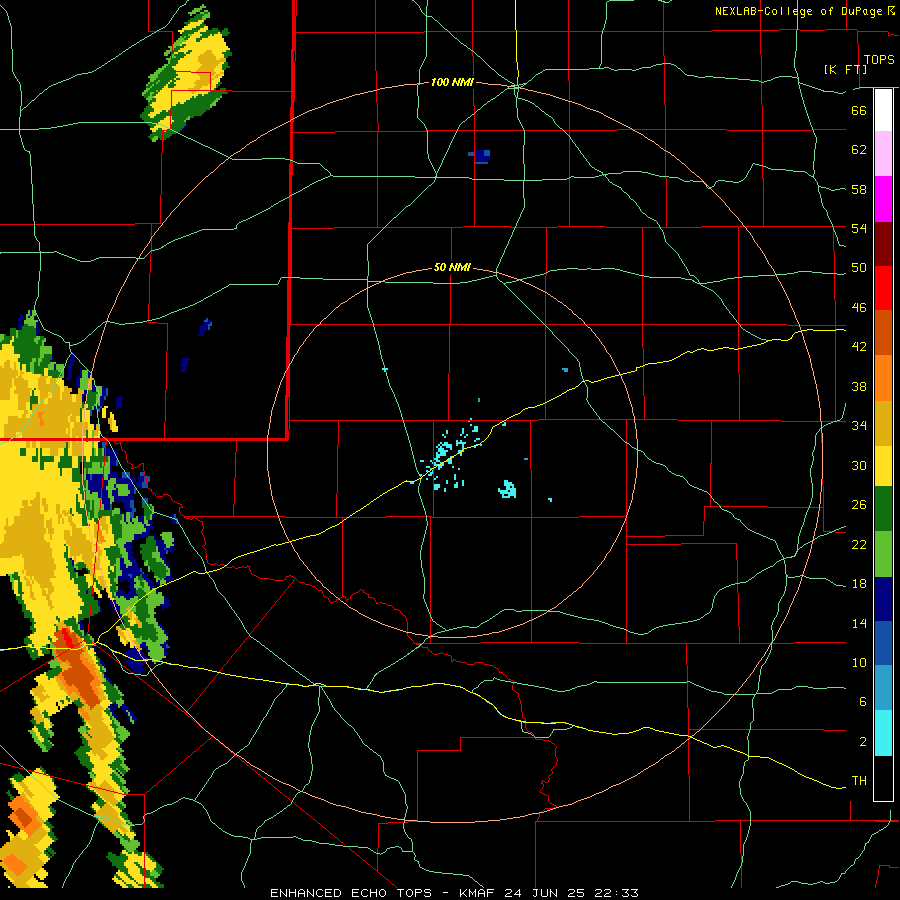This screenshot has width=900, height=900.
Task: Click the KMAF station identifier
Action: [x=479, y=893]
